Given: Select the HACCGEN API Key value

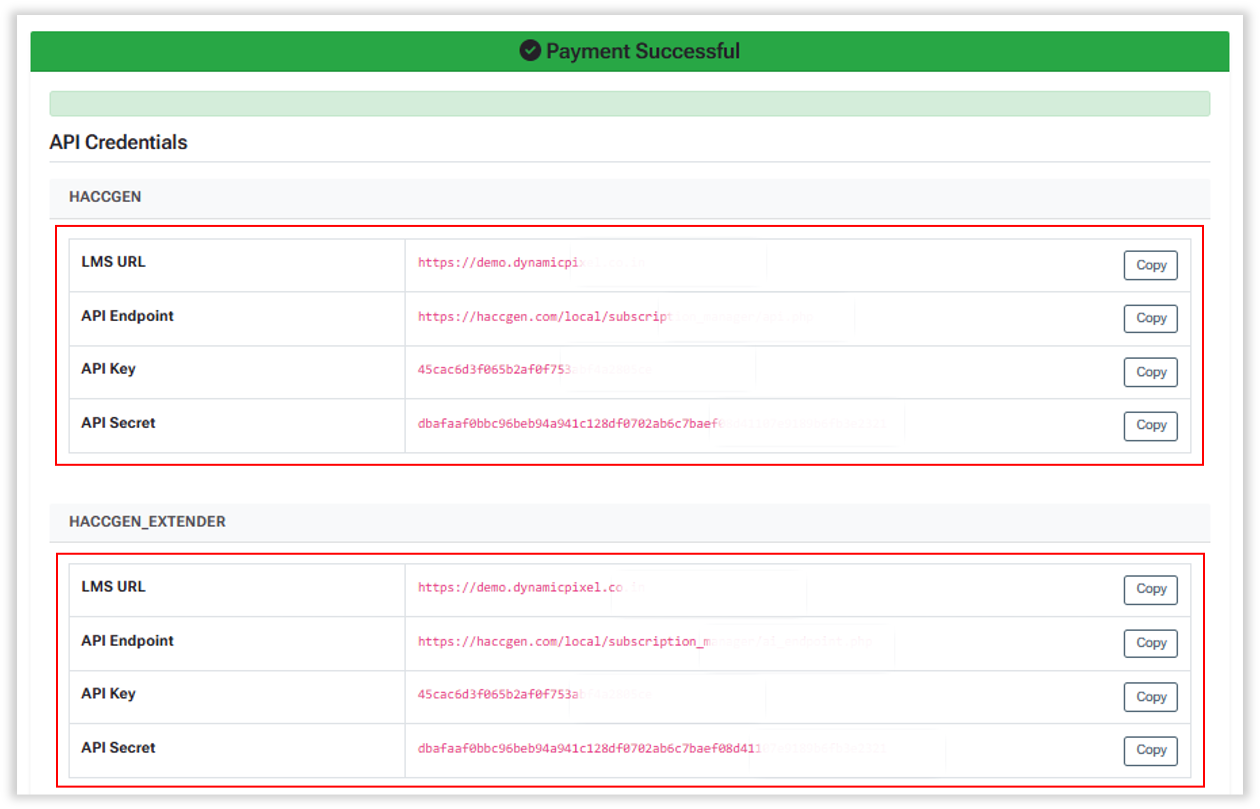Looking at the screenshot, I should pyautogui.click(x=535, y=370).
